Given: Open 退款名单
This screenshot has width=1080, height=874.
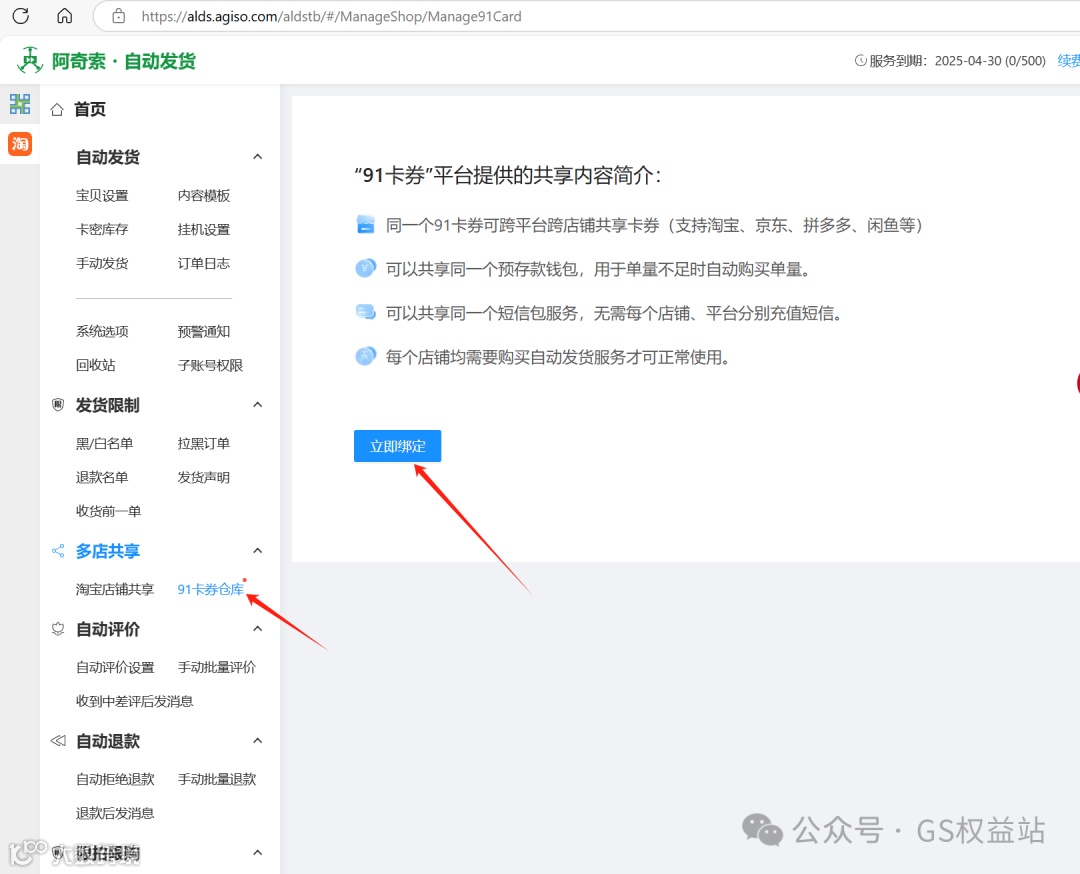Looking at the screenshot, I should point(102,477).
